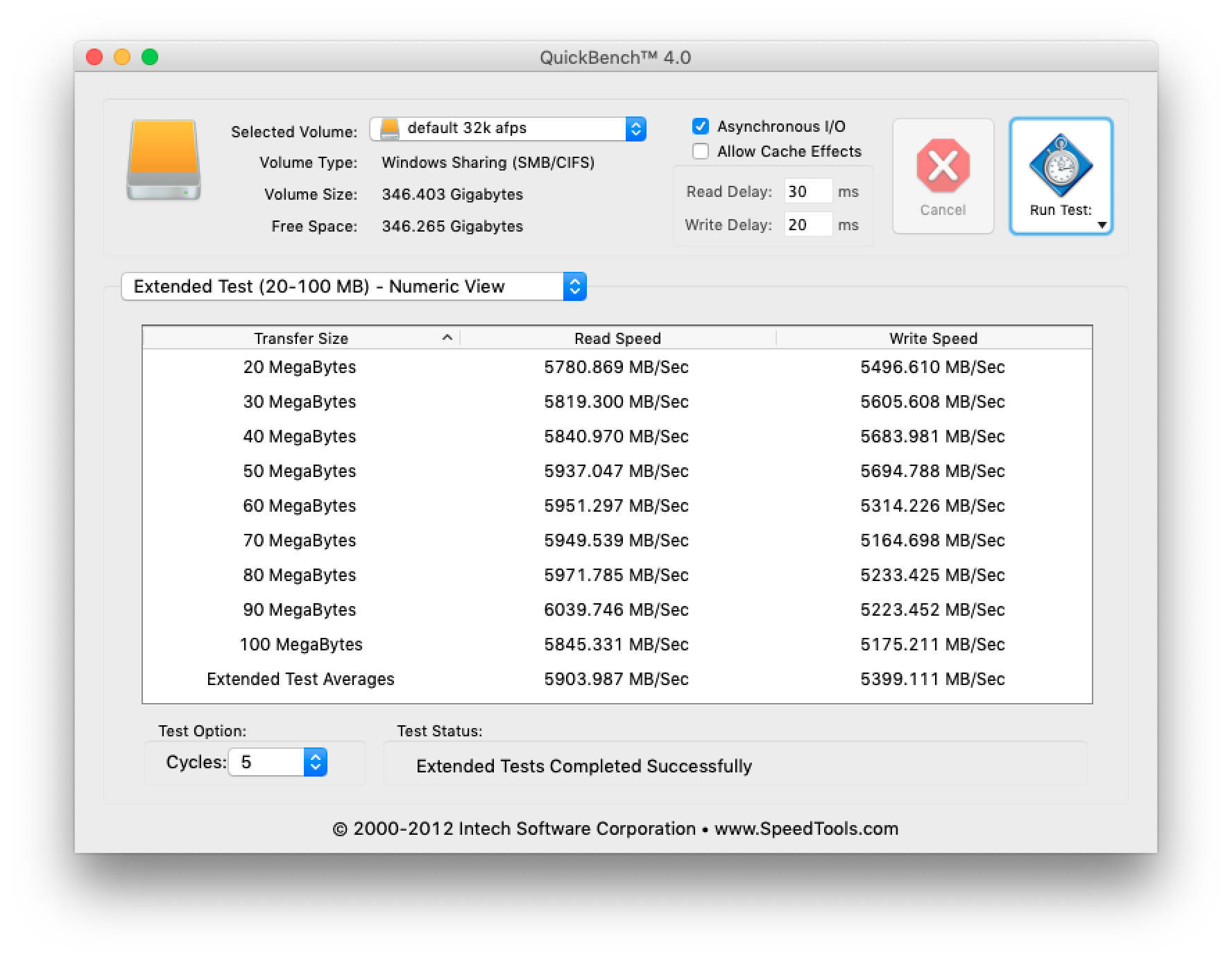Click the write speed 5496.610 MB/Sec
The height and width of the screenshot is (961, 1232).
click(933, 367)
